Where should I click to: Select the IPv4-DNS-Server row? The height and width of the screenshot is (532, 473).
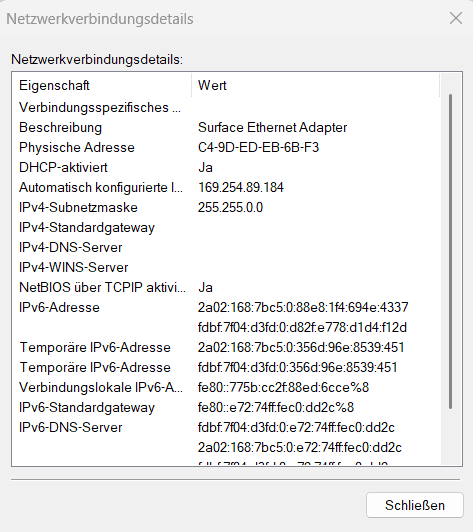(226, 248)
